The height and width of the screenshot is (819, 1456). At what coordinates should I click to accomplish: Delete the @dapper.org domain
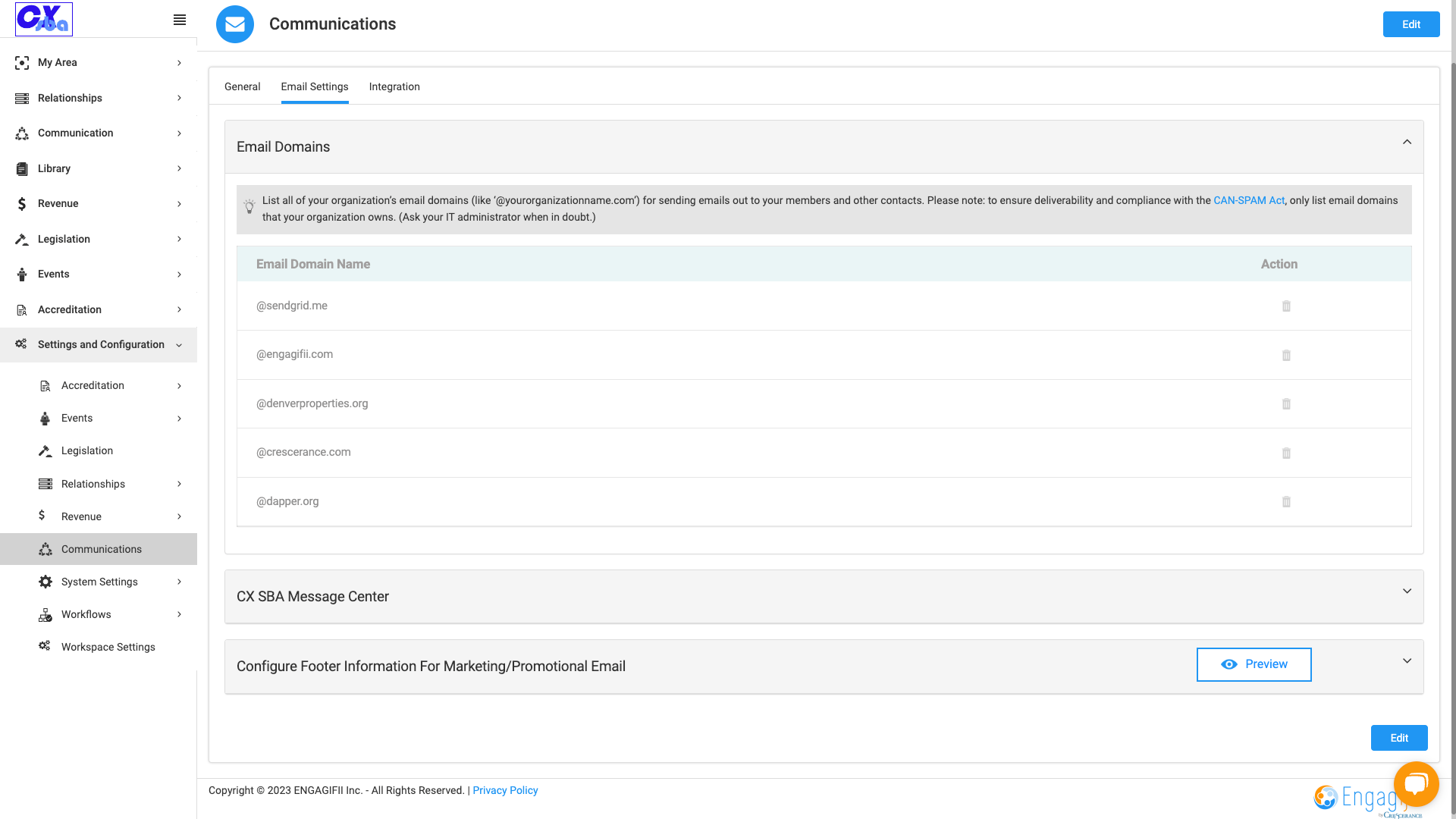coord(1286,502)
